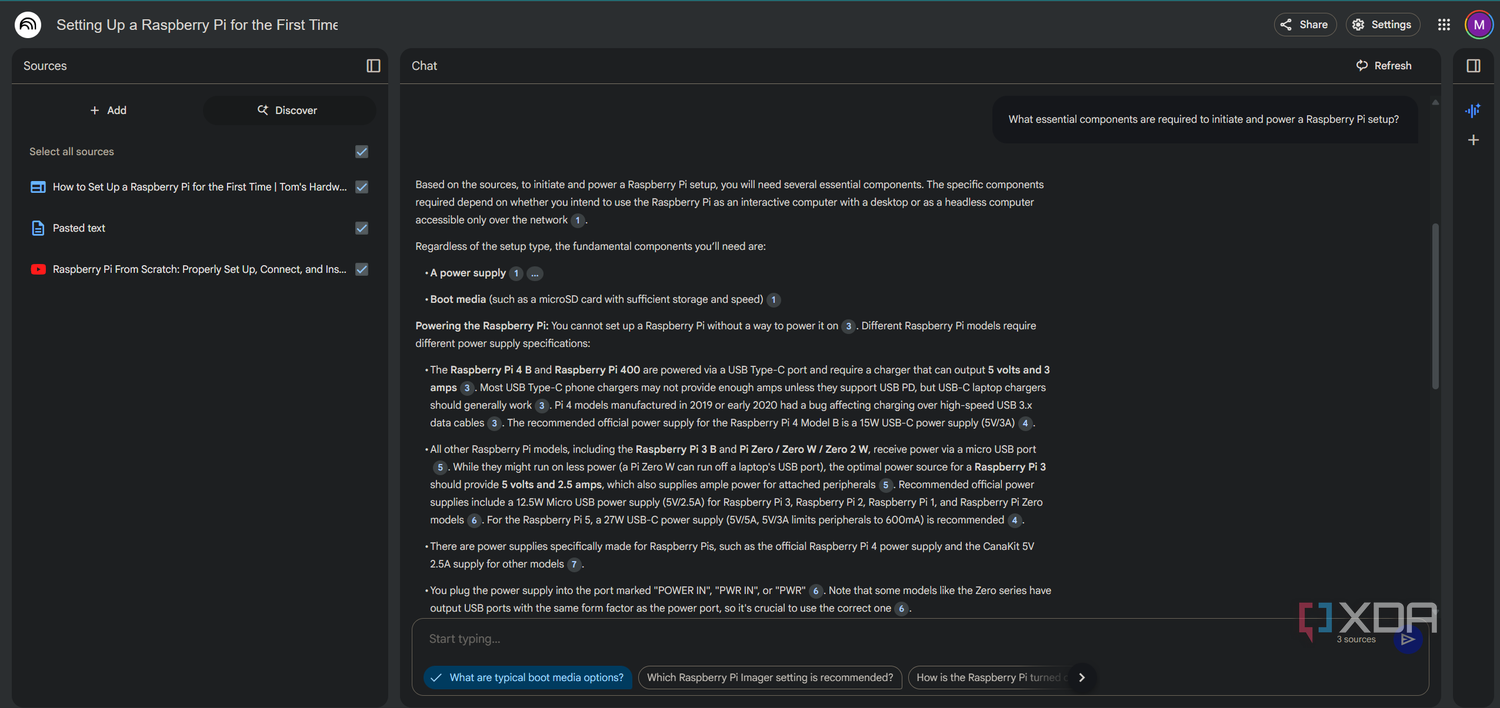Open citation 1 beside 'A power supply'

tap(516, 273)
